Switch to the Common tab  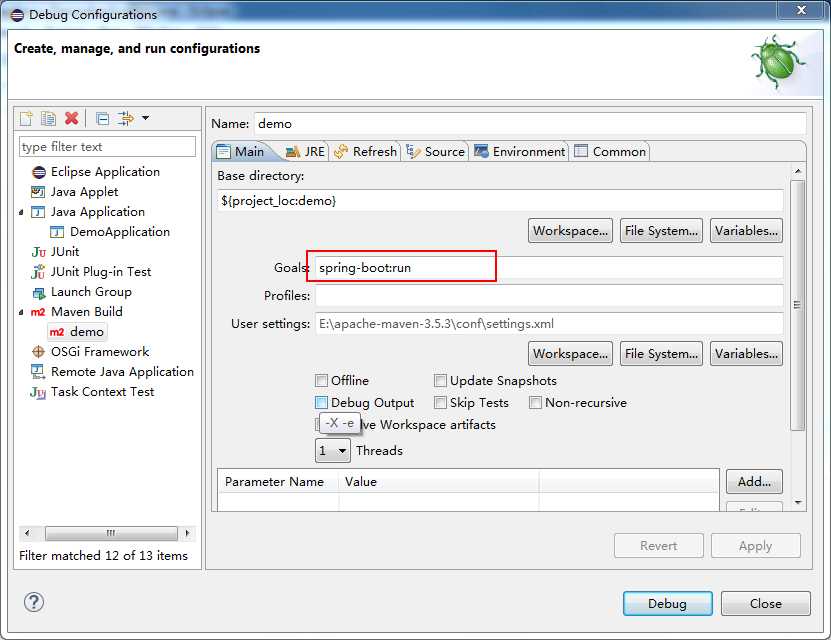pyautogui.click(x=610, y=152)
